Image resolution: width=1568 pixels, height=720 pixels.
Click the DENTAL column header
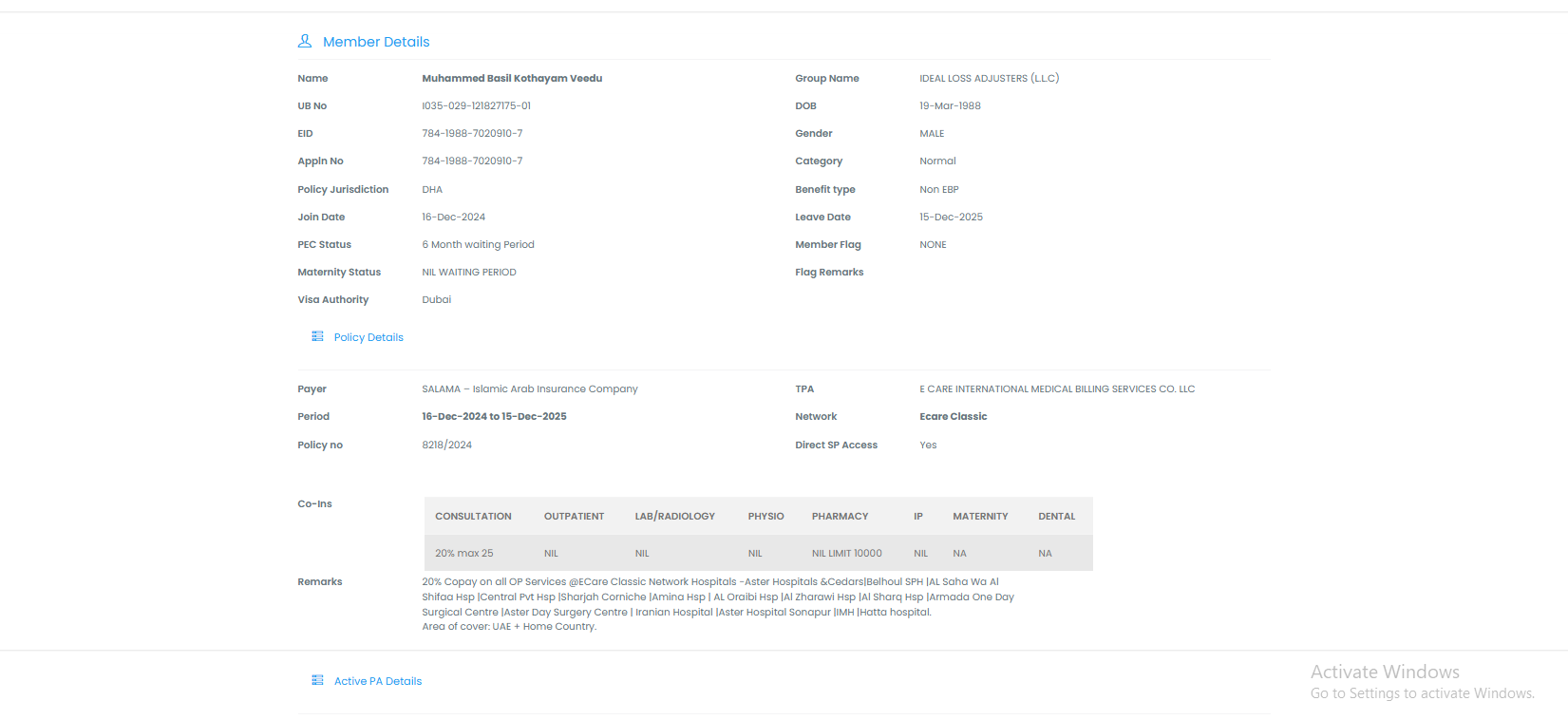(1057, 516)
